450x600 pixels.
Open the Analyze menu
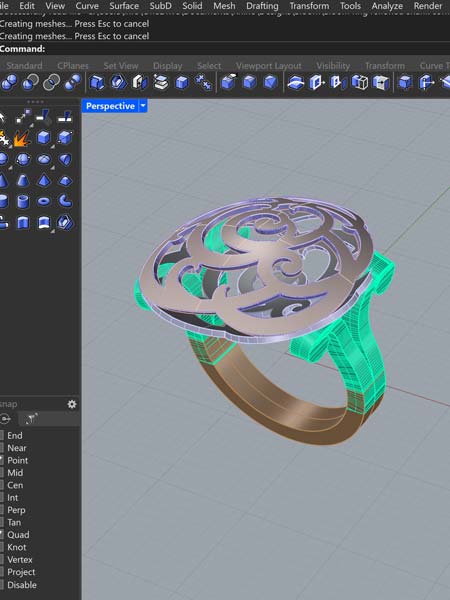387,6
